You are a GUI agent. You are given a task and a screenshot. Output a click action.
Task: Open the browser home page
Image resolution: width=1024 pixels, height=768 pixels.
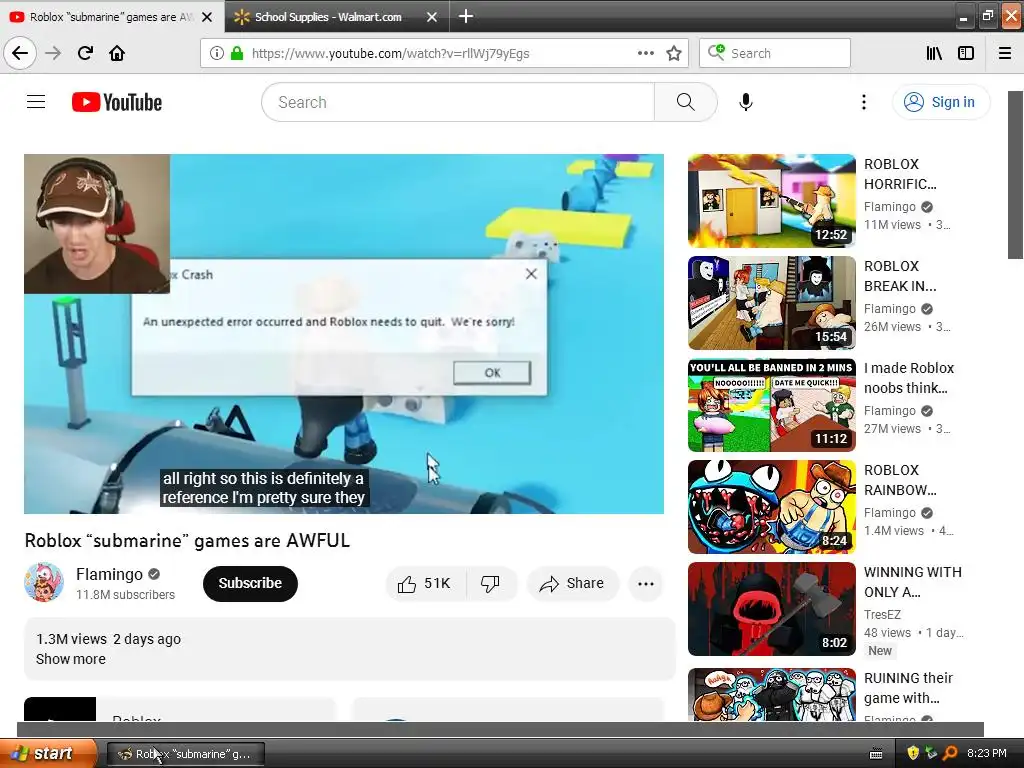[117, 53]
